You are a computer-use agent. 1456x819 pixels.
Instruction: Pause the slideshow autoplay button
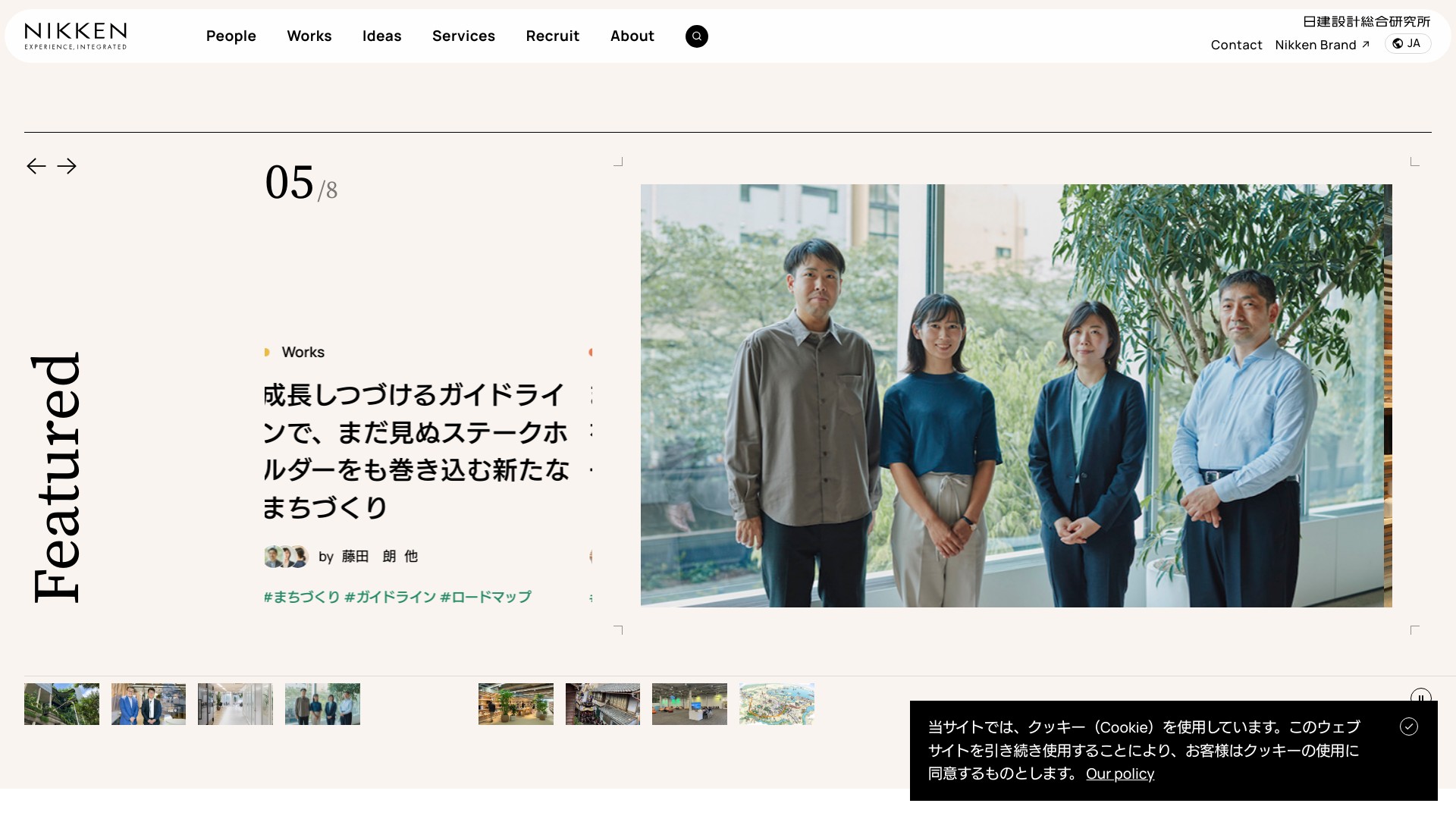pyautogui.click(x=1420, y=695)
